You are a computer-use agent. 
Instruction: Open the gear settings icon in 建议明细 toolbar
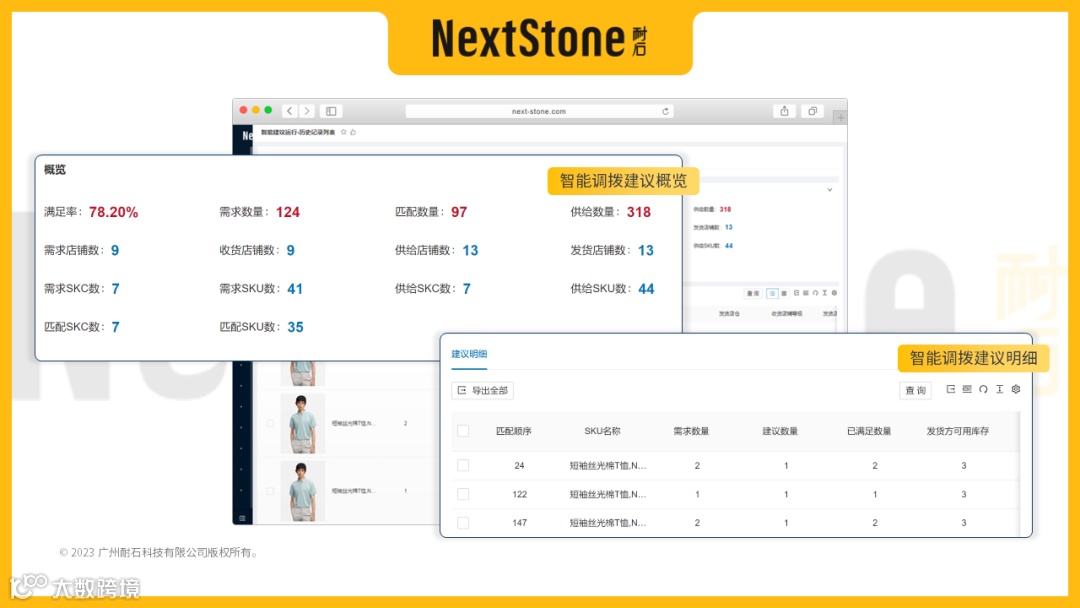(x=1016, y=389)
